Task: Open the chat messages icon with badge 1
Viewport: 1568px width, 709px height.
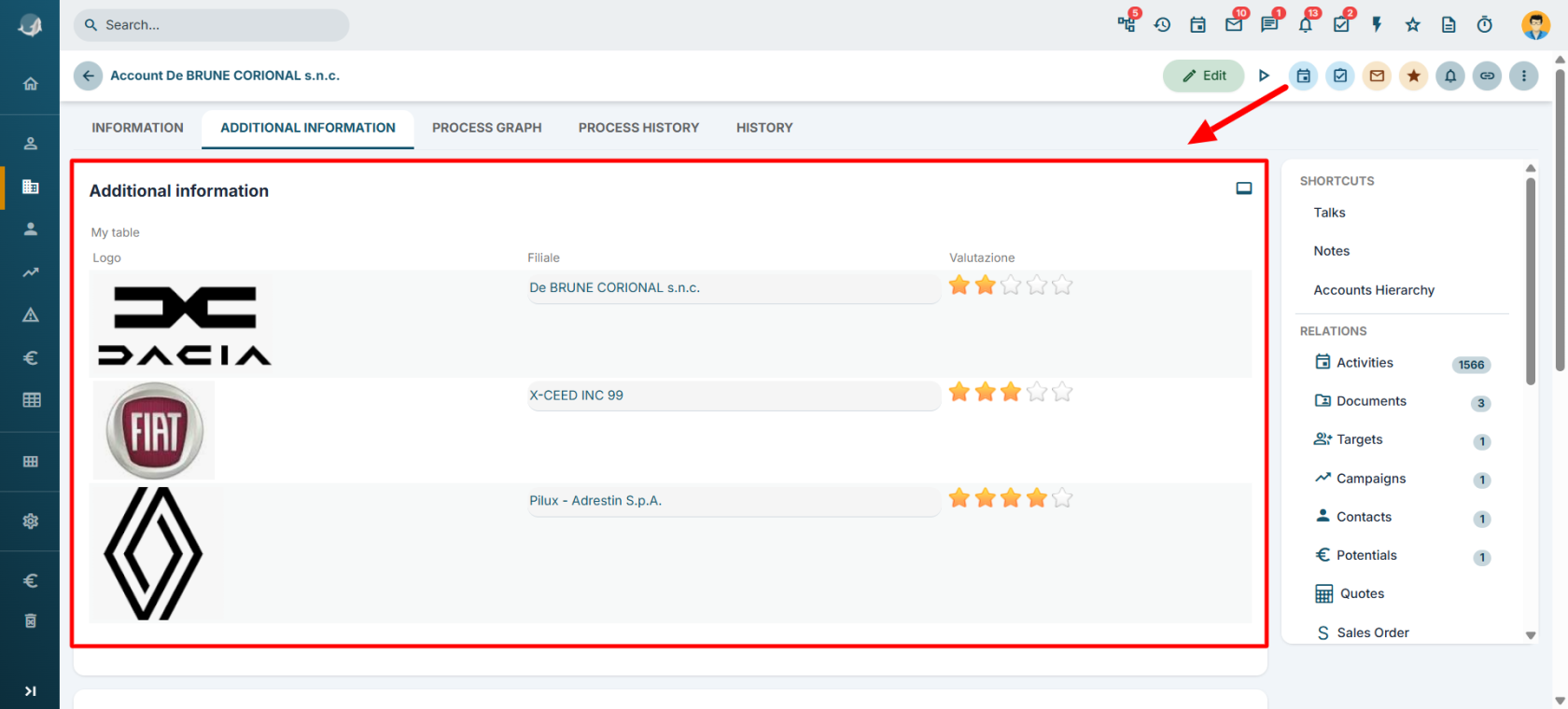Action: (x=1269, y=24)
